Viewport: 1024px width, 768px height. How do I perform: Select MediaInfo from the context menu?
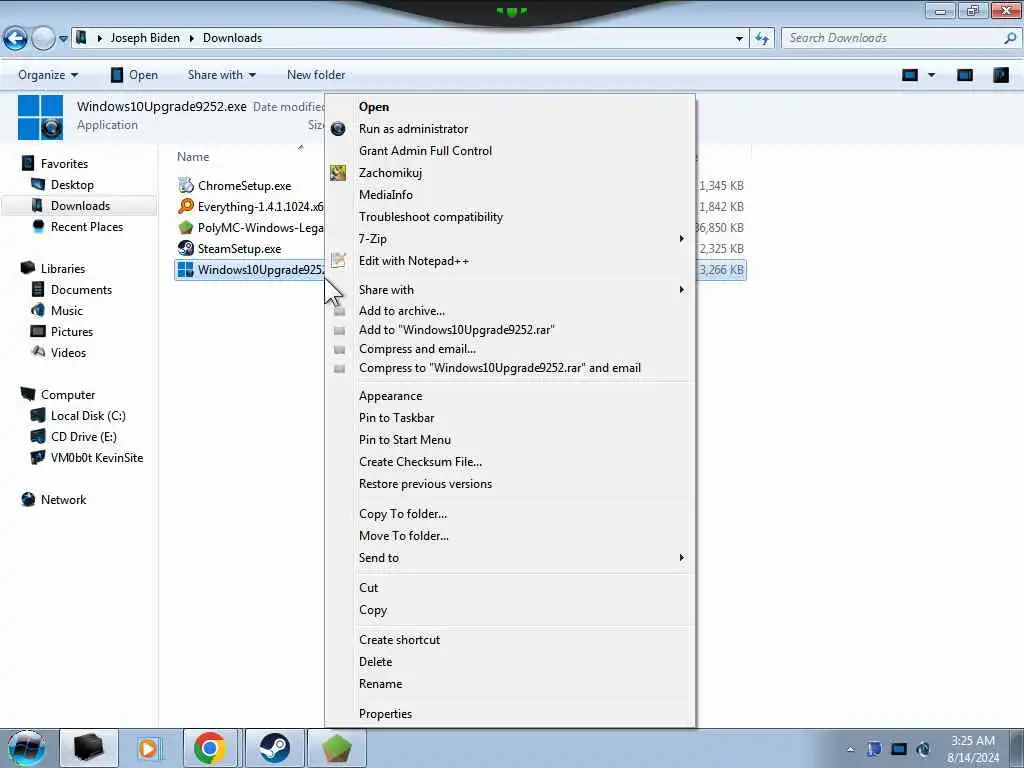[385, 195]
